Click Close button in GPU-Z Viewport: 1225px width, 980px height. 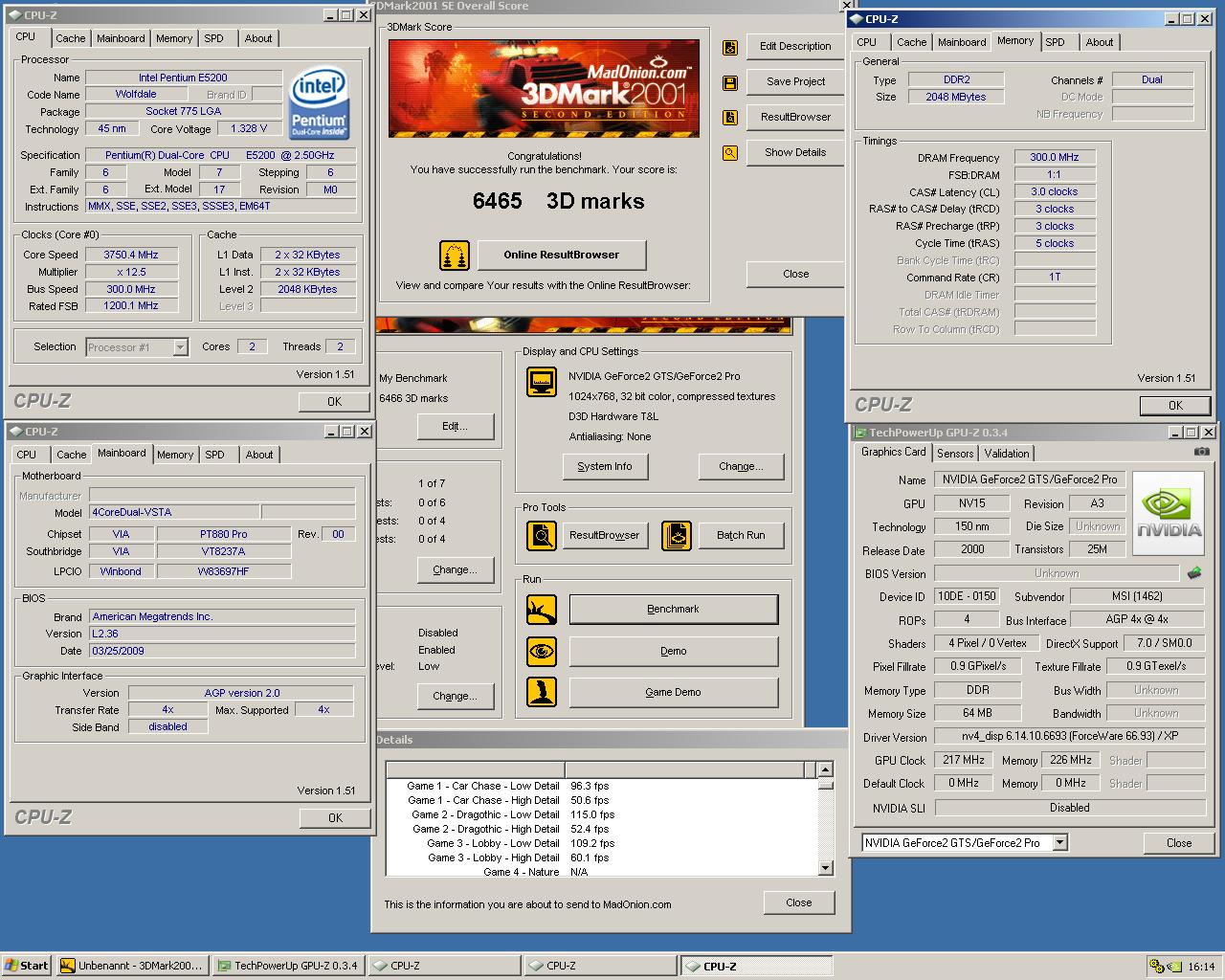pos(1179,843)
